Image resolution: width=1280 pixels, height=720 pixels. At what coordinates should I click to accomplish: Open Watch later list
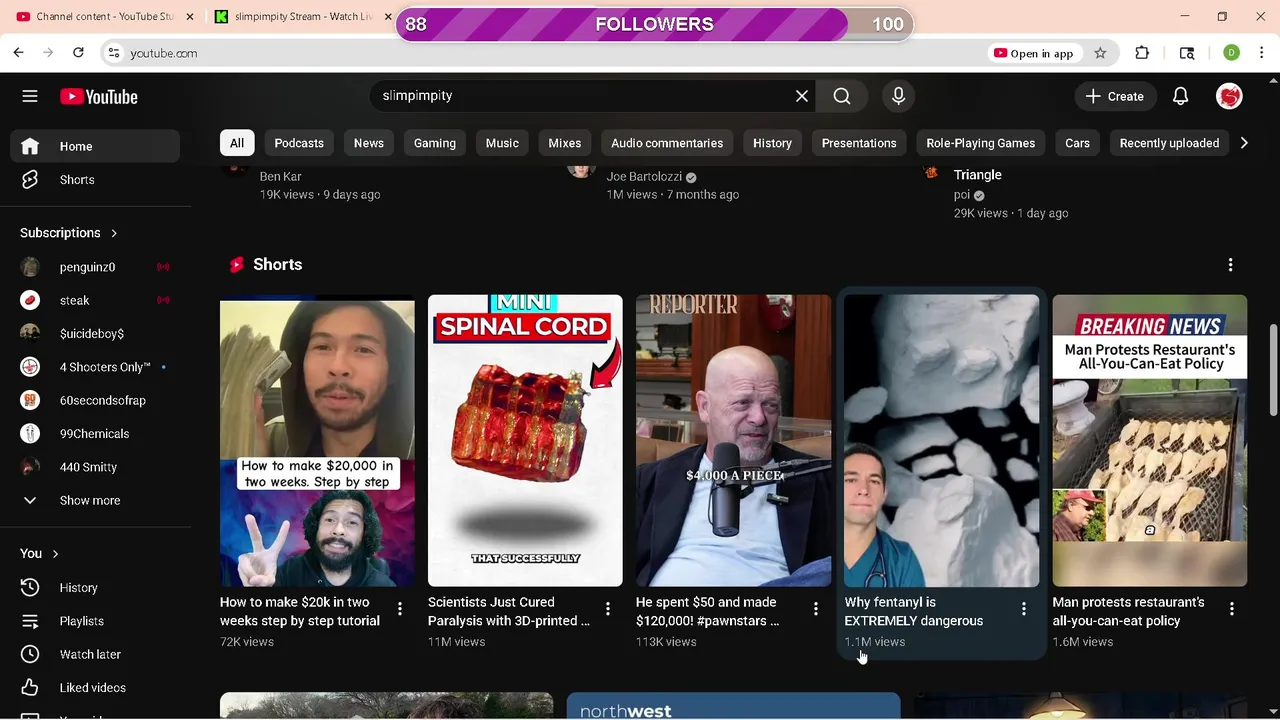pos(95,654)
